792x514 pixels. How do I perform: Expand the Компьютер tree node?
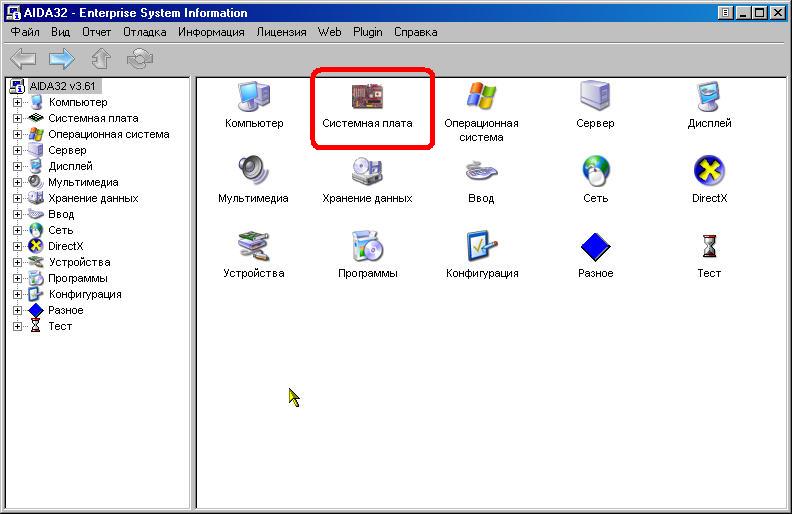click(x=17, y=102)
